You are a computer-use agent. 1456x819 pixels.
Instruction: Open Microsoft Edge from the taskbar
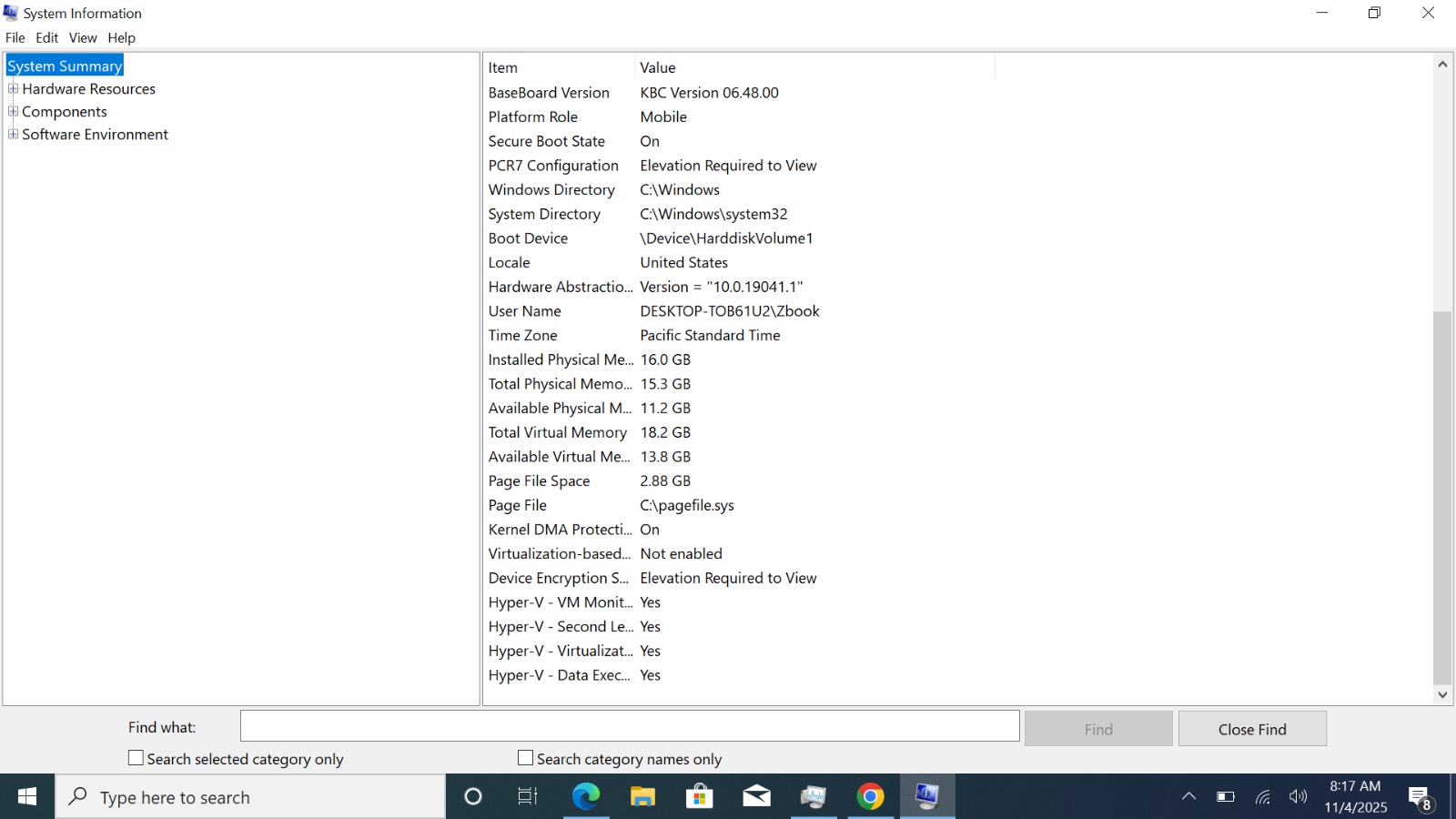click(x=586, y=797)
